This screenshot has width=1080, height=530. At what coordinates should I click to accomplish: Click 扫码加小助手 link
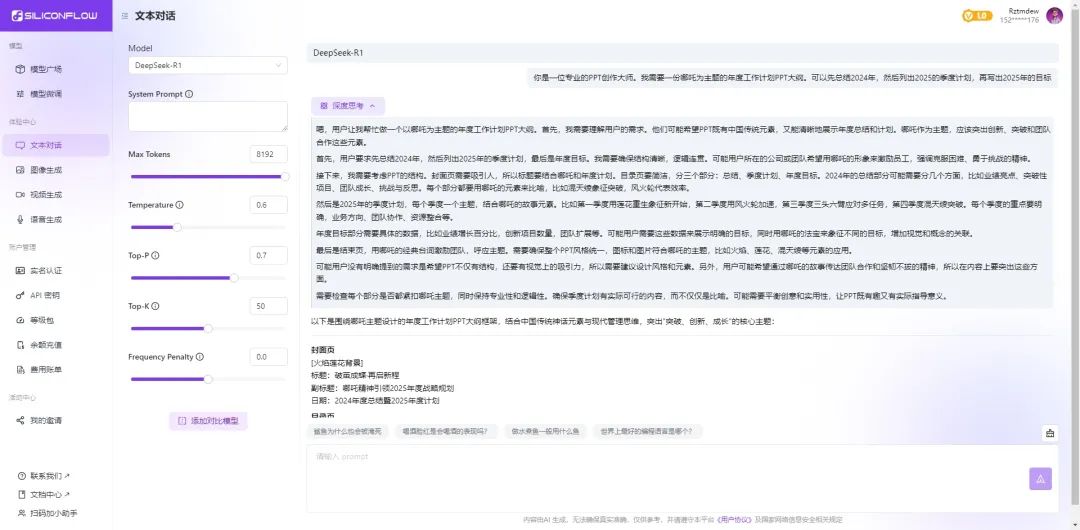click(48, 513)
